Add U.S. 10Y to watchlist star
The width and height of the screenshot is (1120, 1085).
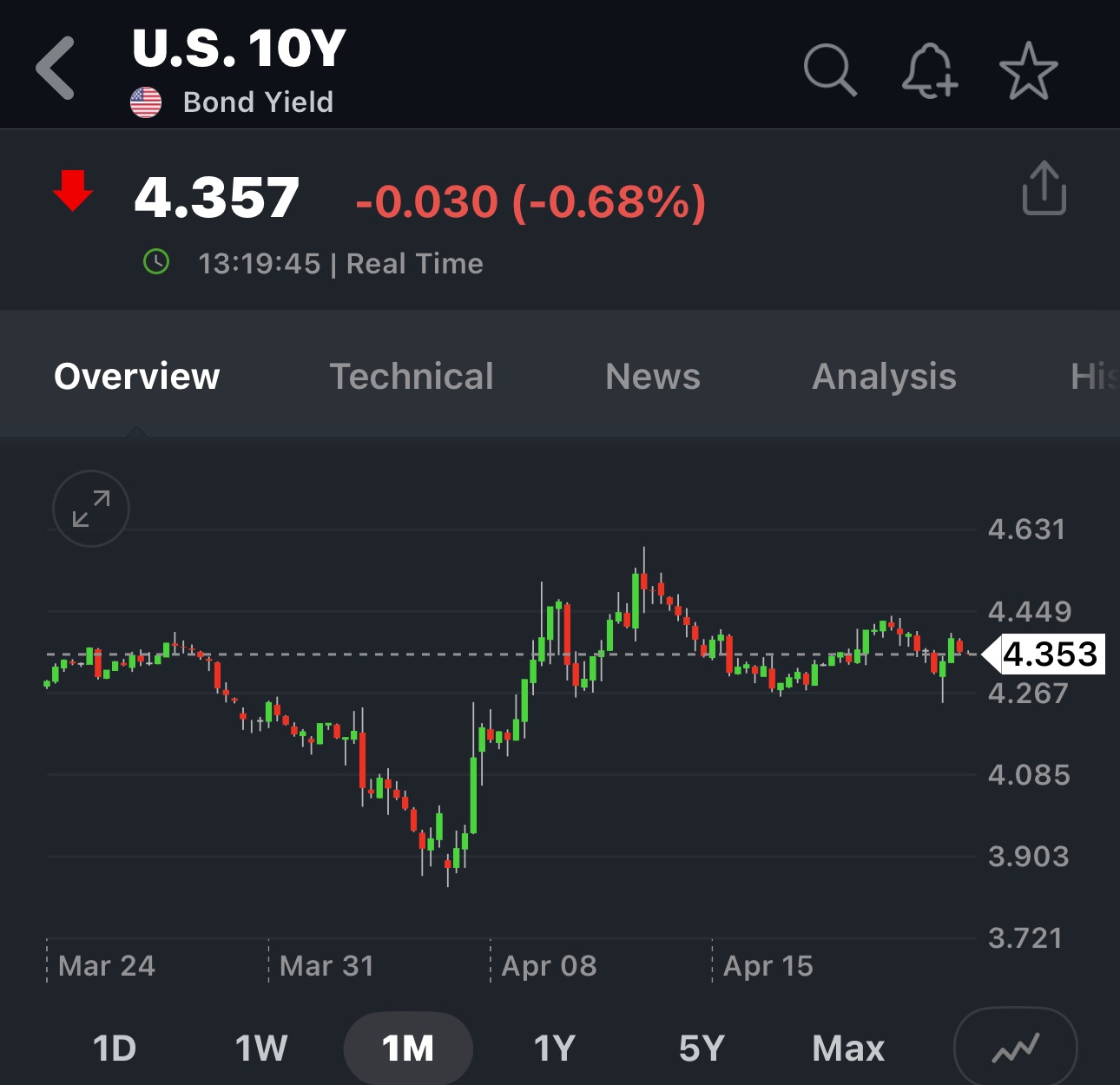1028,70
